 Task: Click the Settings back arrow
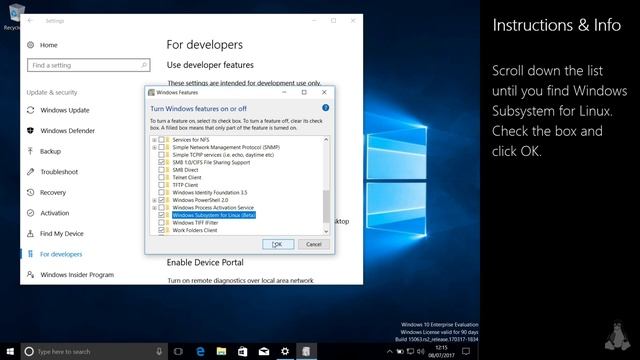click(x=30, y=20)
